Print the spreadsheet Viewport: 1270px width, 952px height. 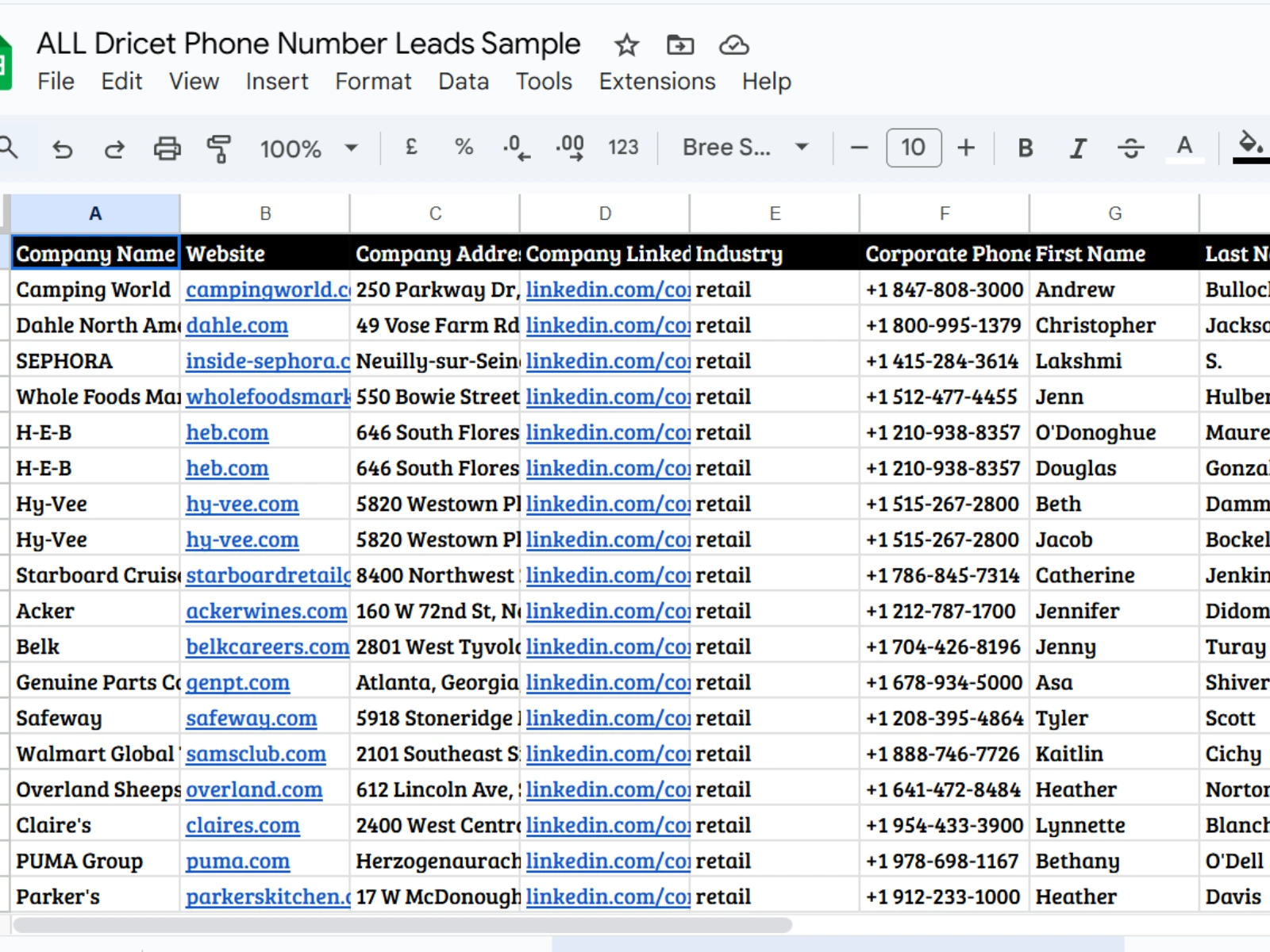pyautogui.click(x=167, y=148)
